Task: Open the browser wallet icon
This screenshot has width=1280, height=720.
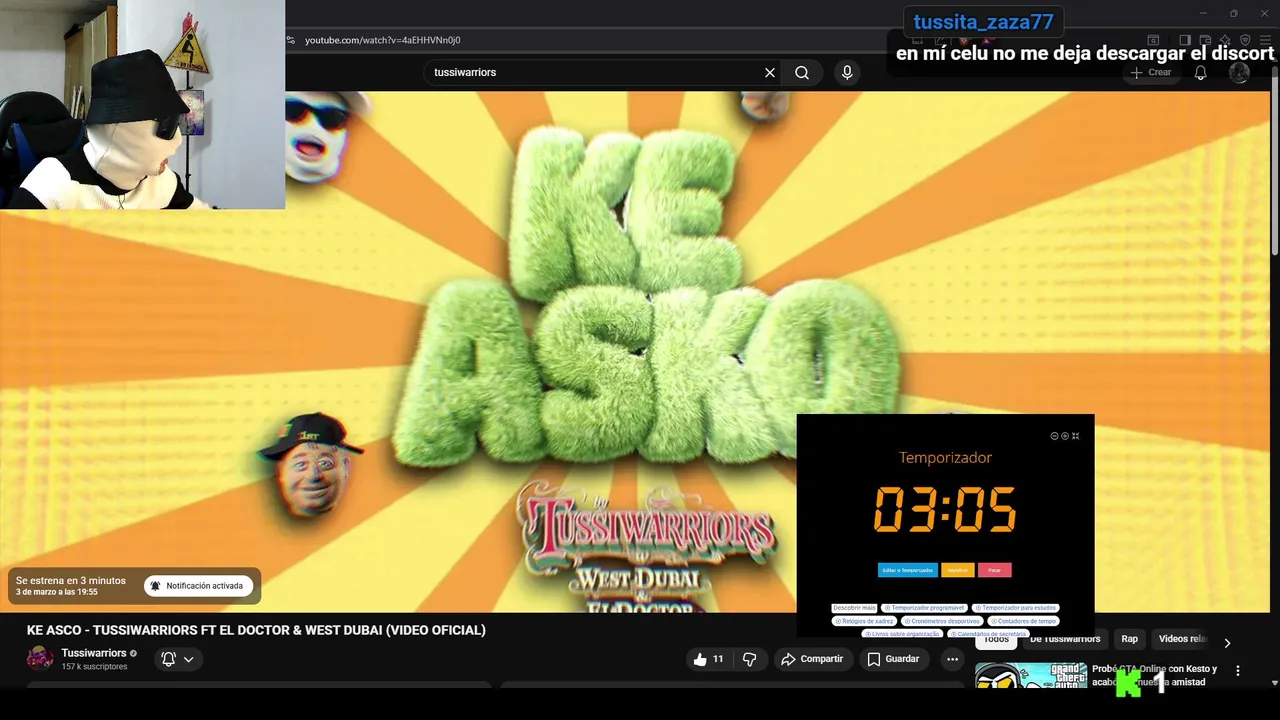Action: click(x=1205, y=40)
